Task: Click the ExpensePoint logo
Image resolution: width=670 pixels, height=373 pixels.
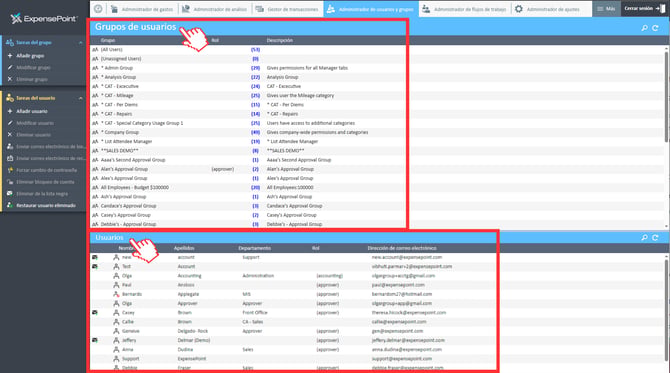Action: (44, 18)
